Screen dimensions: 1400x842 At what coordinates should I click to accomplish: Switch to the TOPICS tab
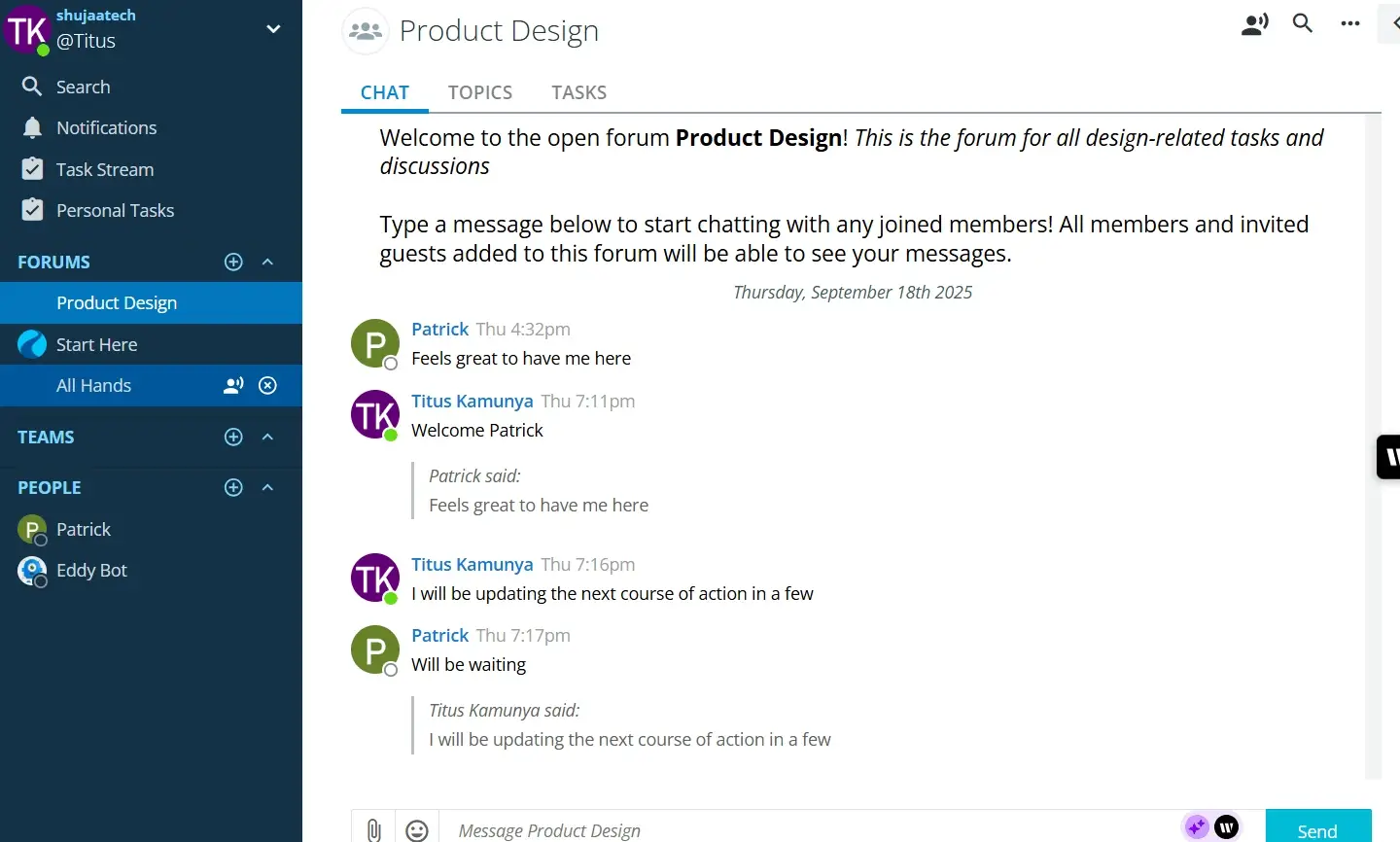[479, 92]
